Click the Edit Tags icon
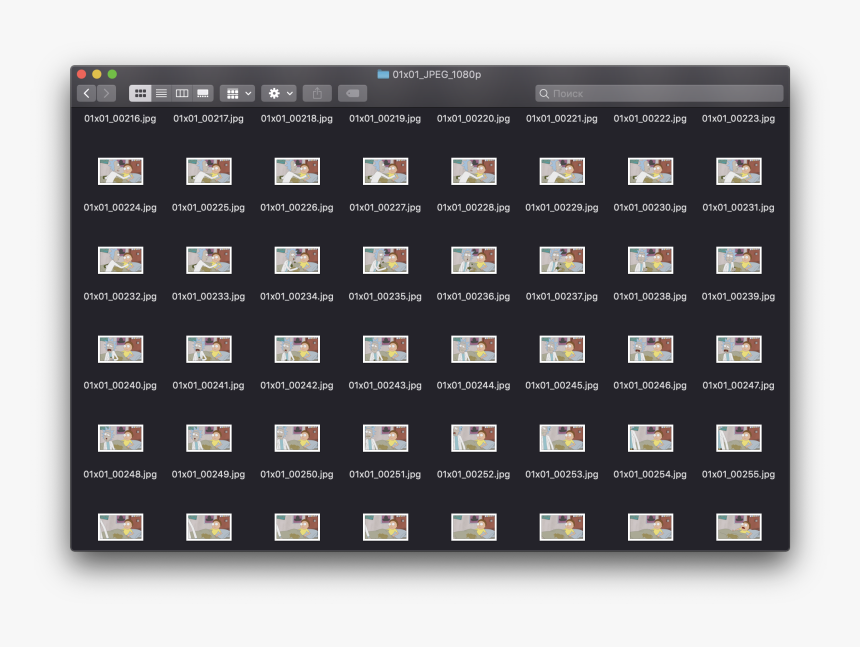 (351, 92)
